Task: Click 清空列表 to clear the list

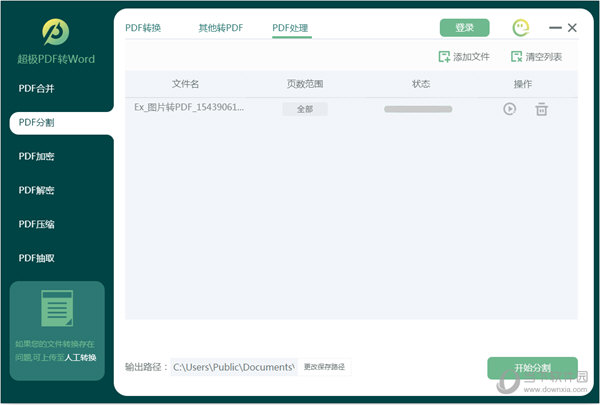Action: [x=536, y=57]
